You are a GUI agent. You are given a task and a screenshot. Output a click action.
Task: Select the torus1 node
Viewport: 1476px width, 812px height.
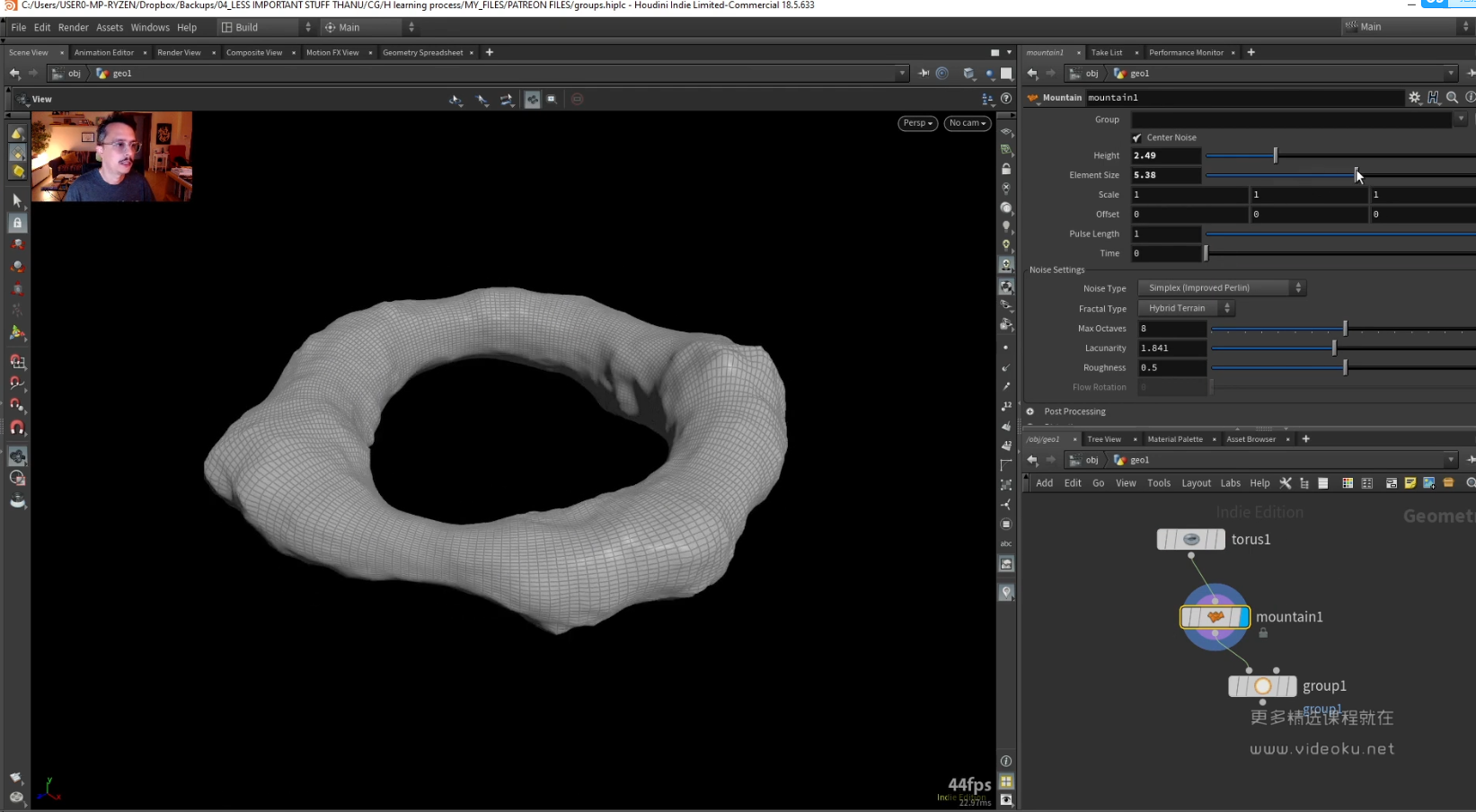[1190, 540]
